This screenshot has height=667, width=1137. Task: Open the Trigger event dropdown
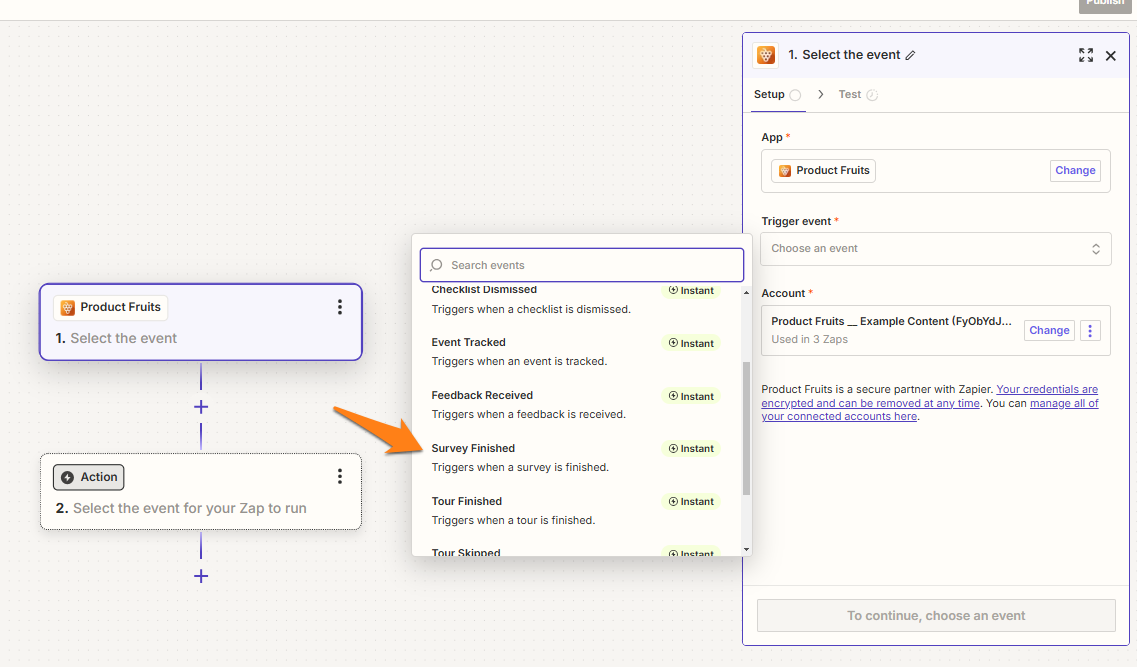pyautogui.click(x=935, y=249)
